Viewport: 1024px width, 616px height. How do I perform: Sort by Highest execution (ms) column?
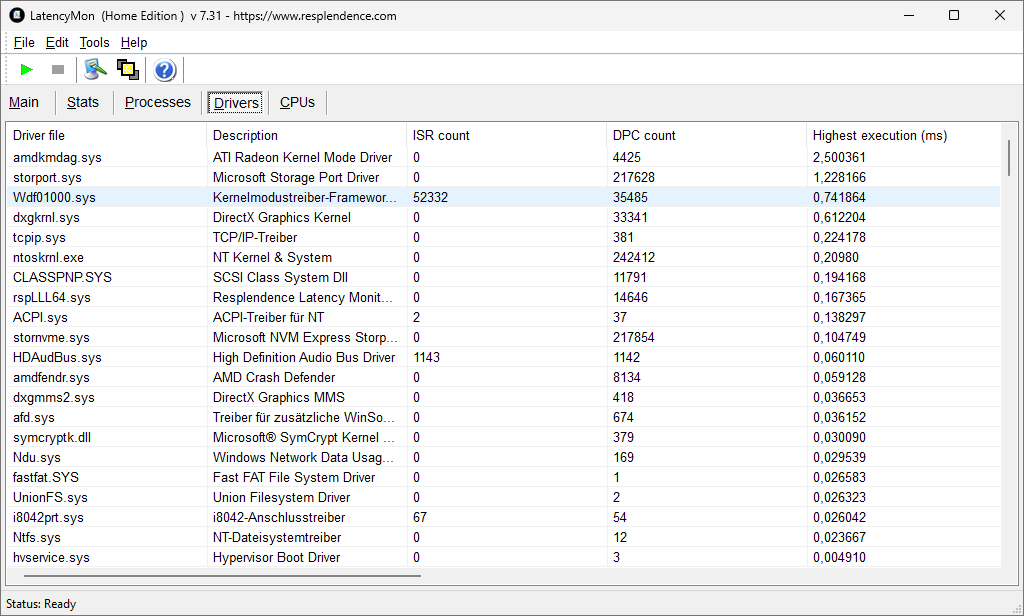pyautogui.click(x=880, y=135)
